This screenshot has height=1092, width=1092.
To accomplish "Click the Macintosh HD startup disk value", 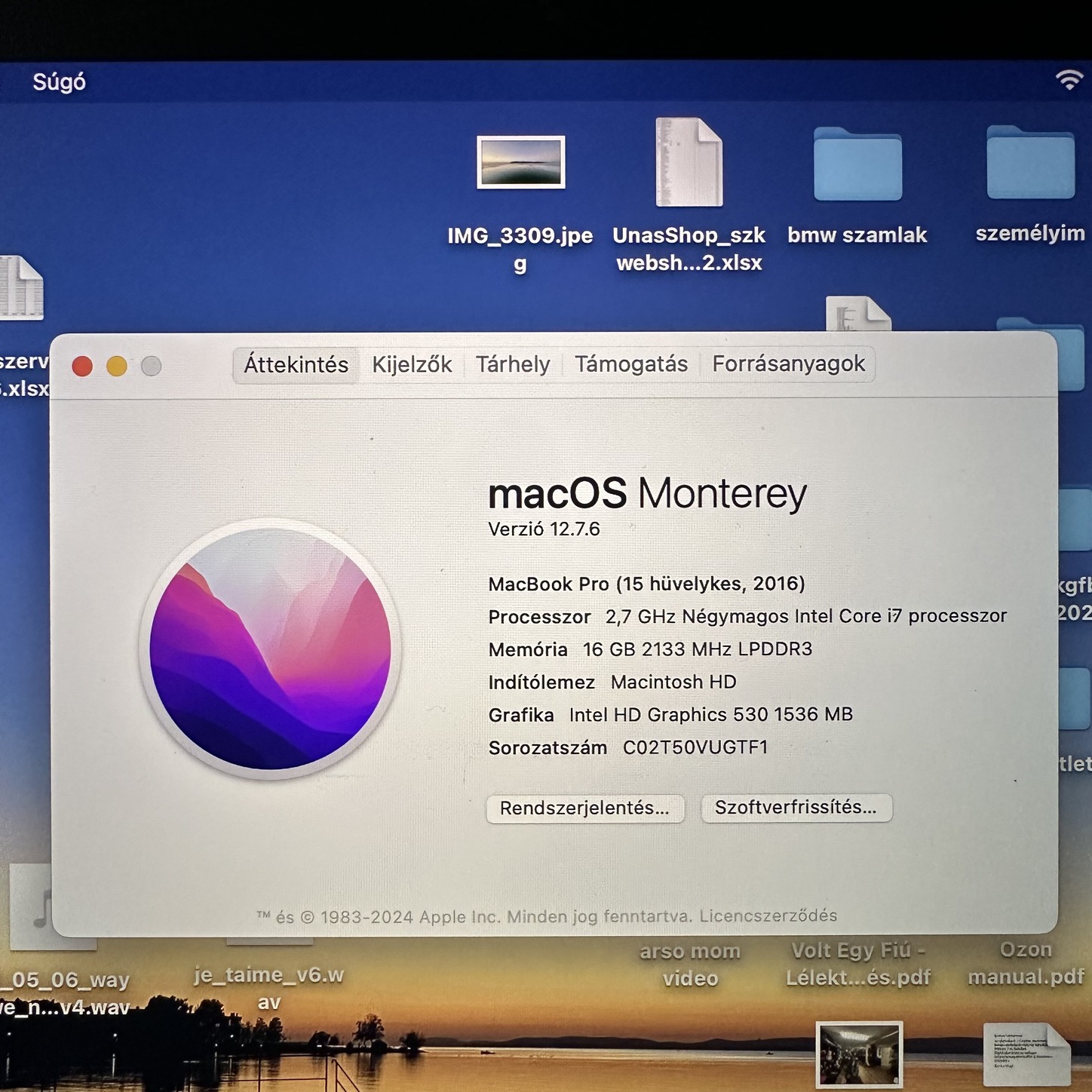I will point(673,682).
